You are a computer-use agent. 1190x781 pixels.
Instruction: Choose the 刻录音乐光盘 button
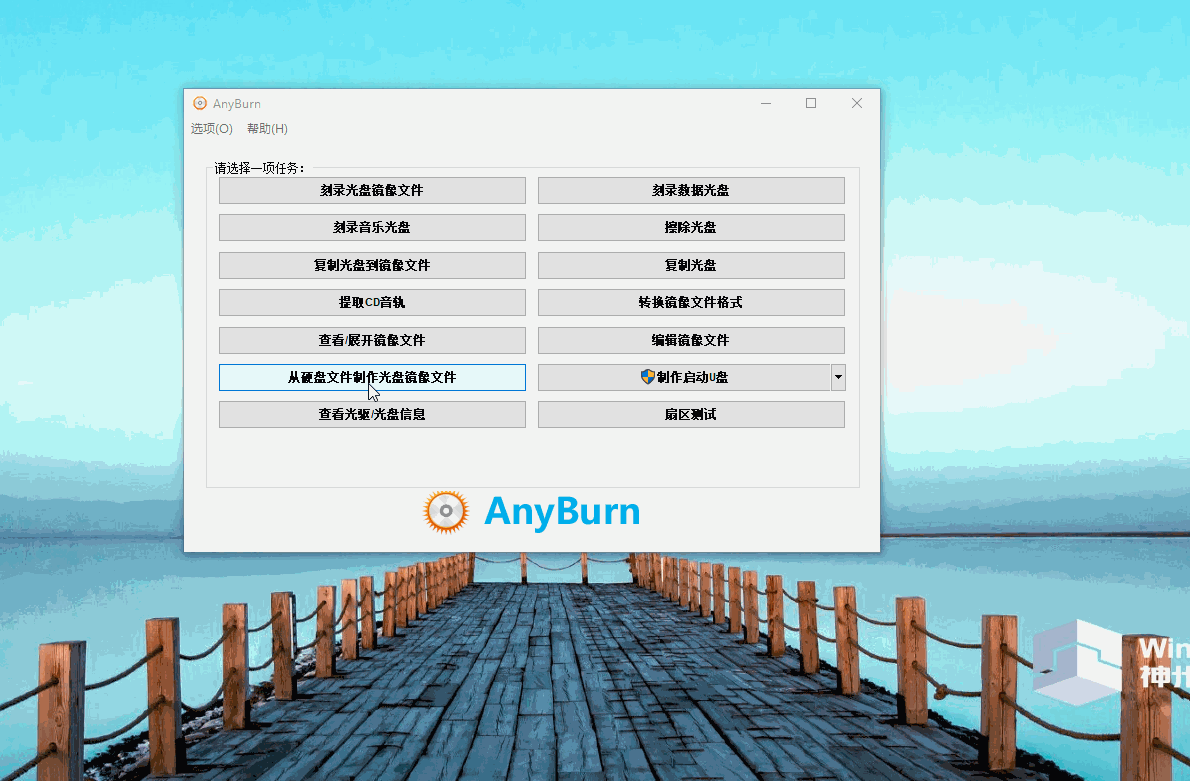372,228
